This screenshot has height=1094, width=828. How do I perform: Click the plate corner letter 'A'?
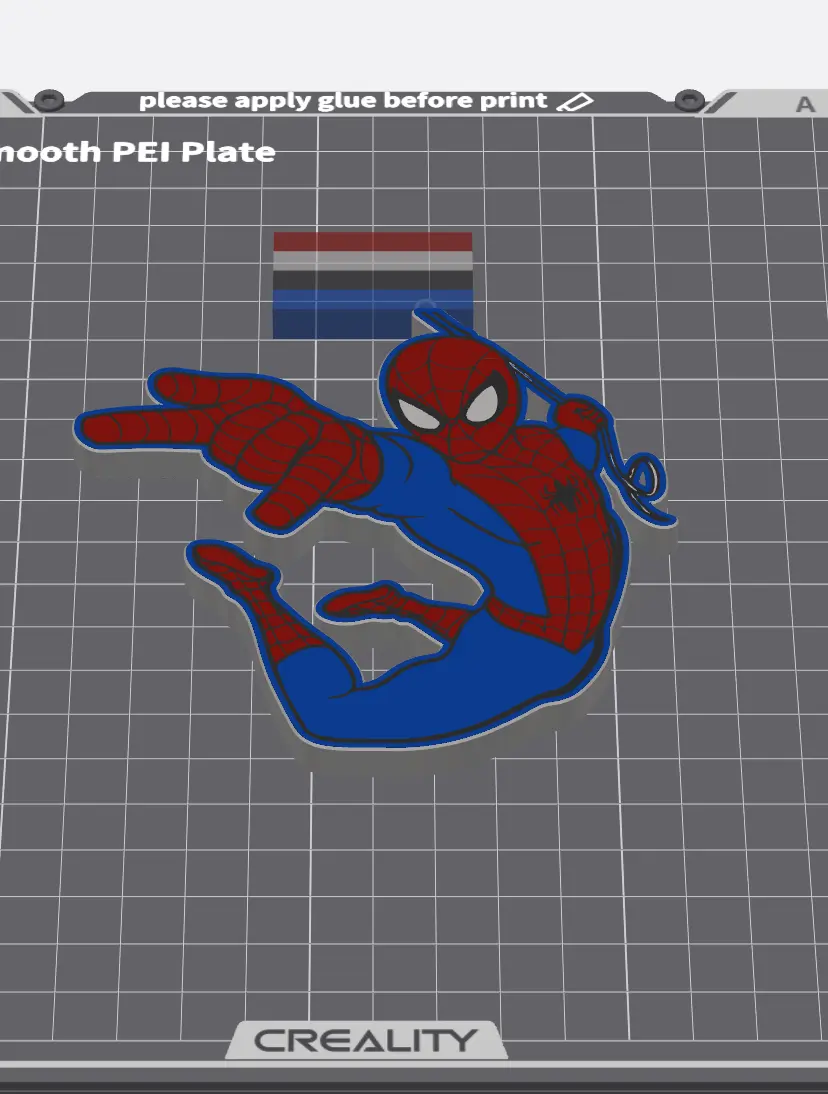805,104
